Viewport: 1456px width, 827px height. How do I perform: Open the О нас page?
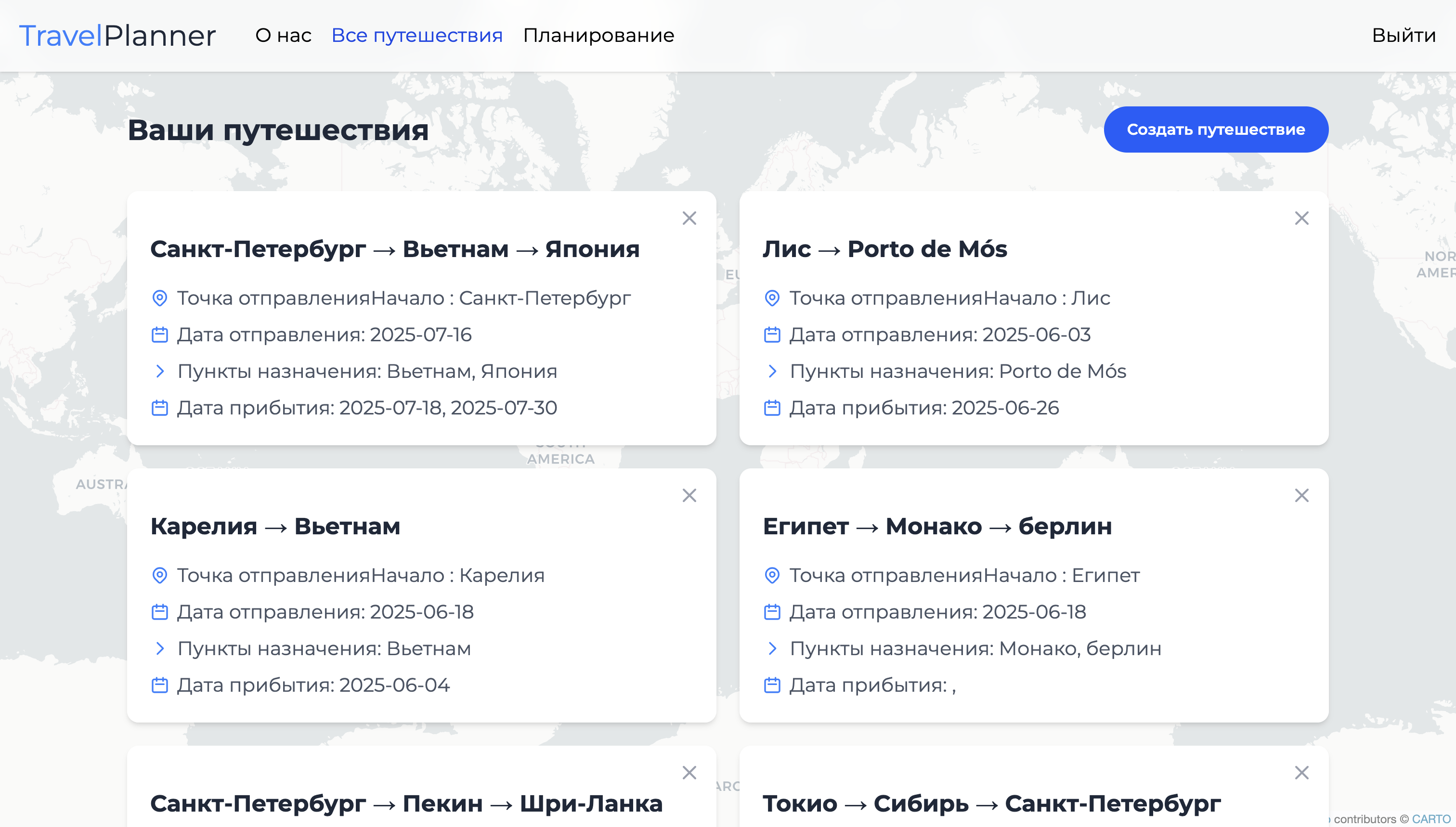(284, 35)
